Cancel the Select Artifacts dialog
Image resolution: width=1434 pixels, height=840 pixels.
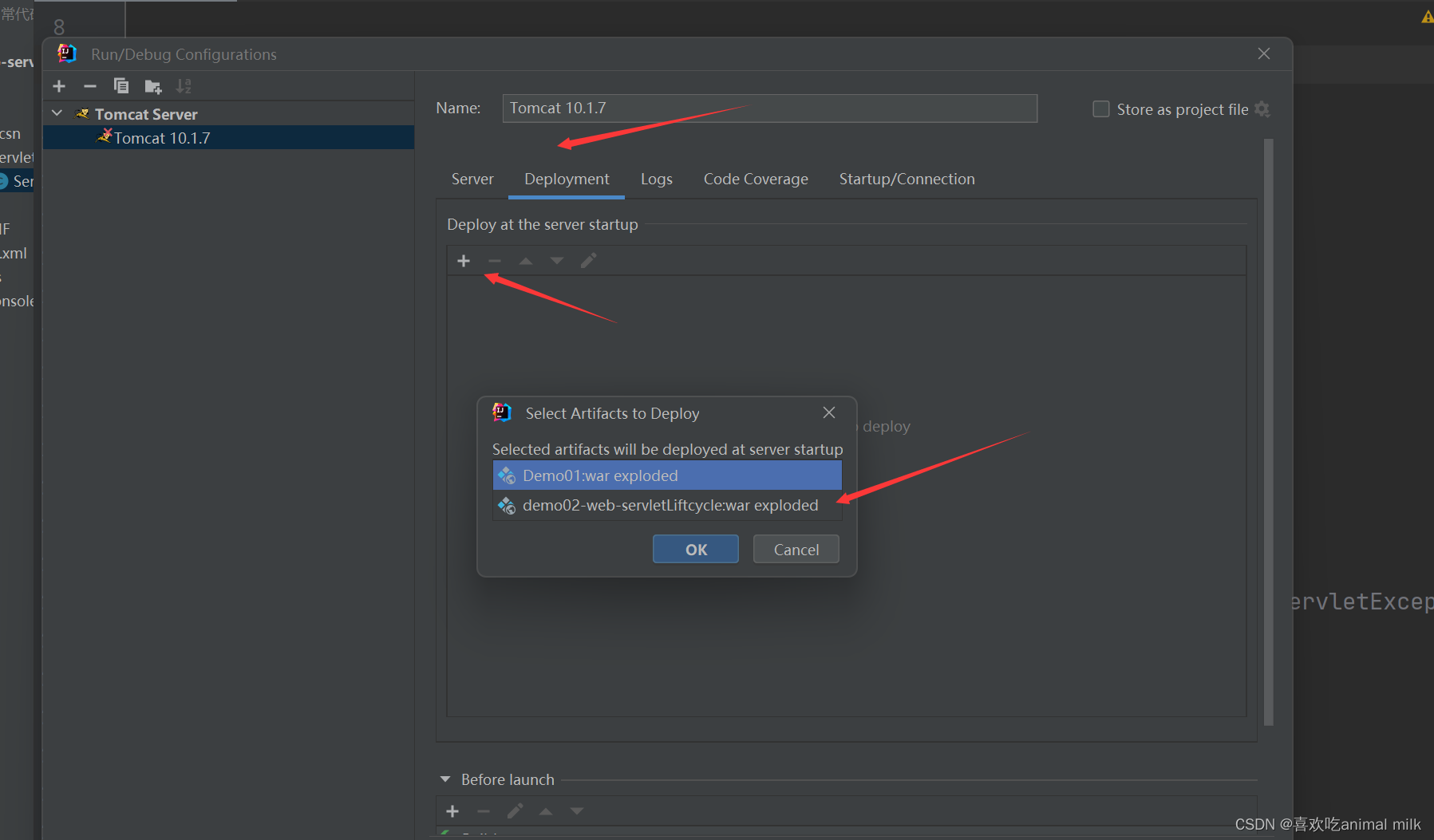[796, 549]
